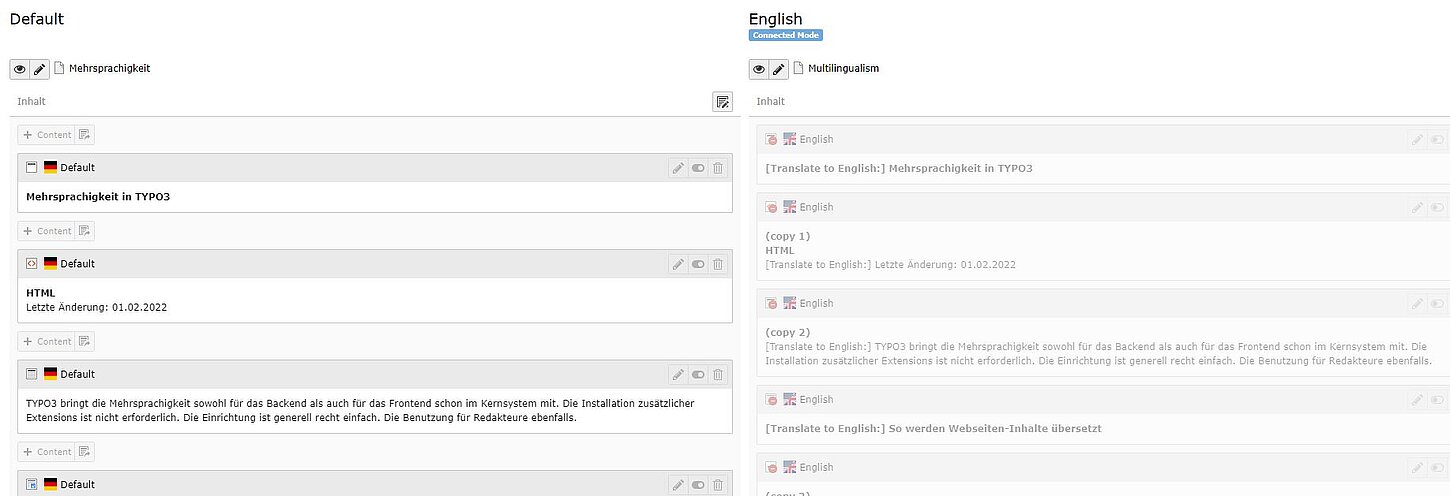Viewport: 1450px width, 496px height.
Task: Delete the Default HTML content element
Action: (718, 264)
